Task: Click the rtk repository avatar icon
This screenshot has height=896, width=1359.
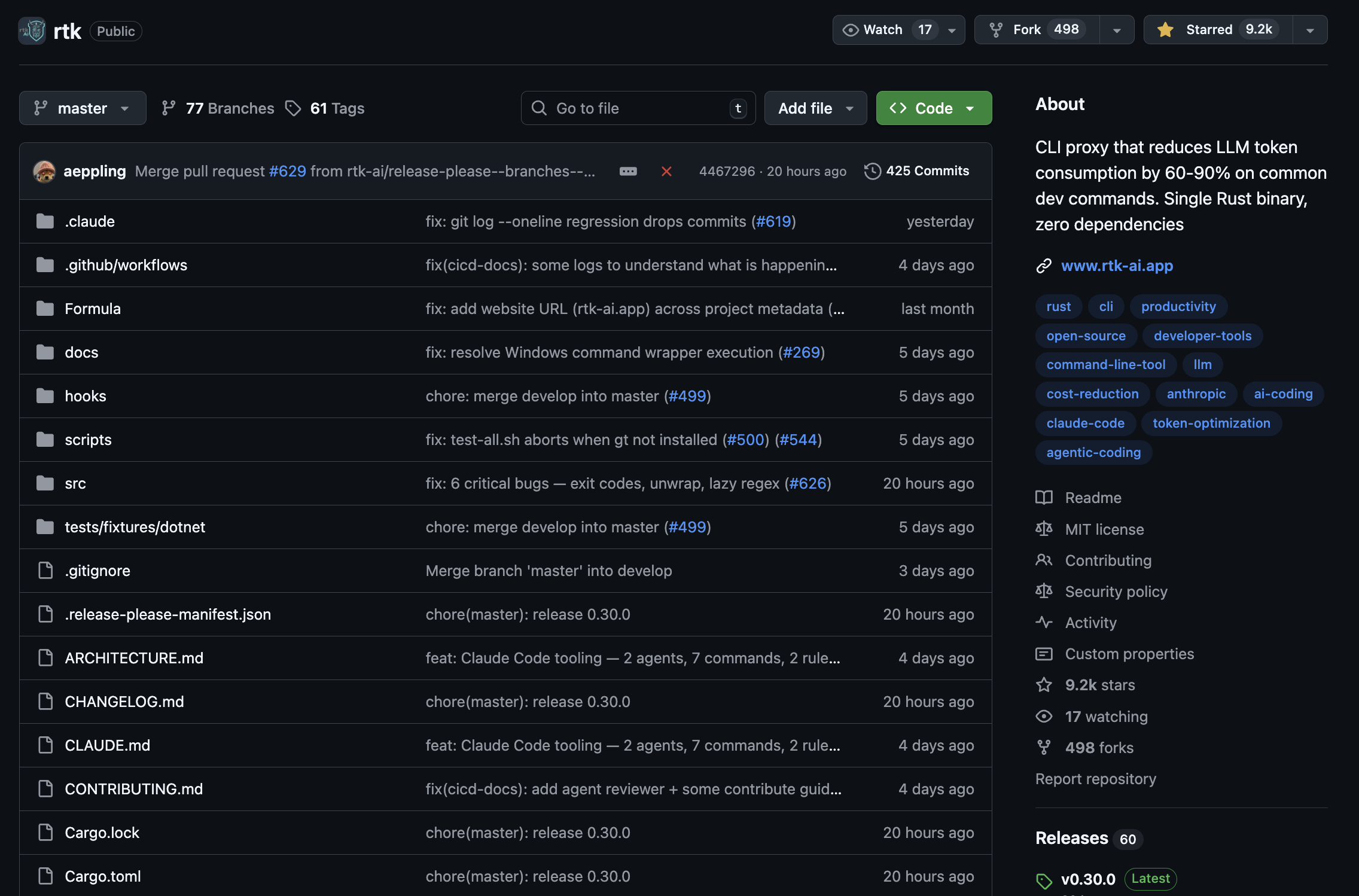Action: [x=32, y=31]
